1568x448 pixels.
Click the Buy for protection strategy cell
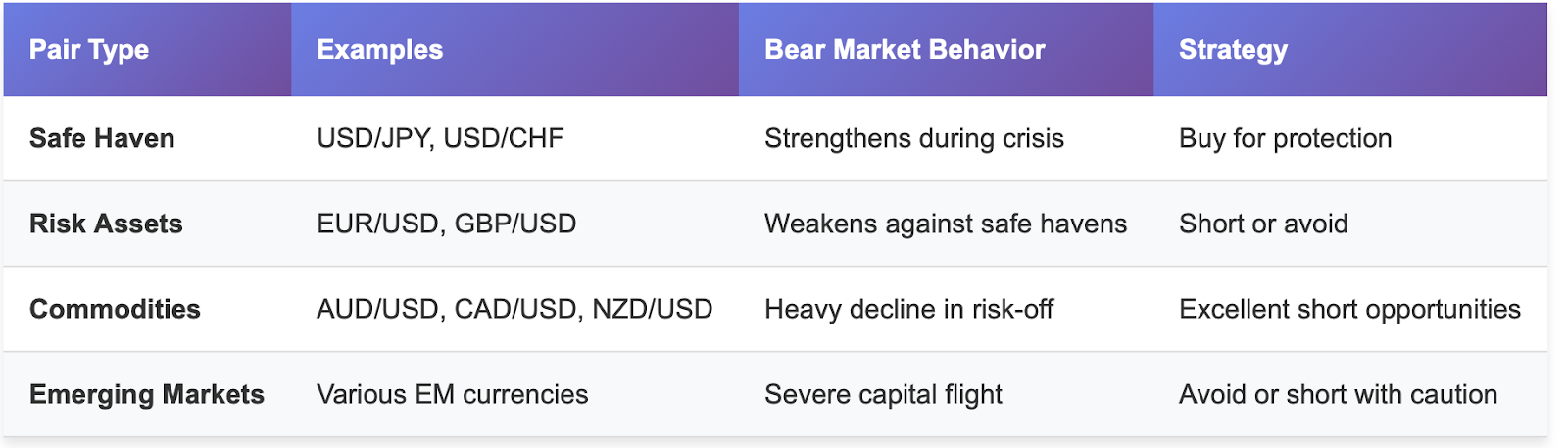[1286, 139]
